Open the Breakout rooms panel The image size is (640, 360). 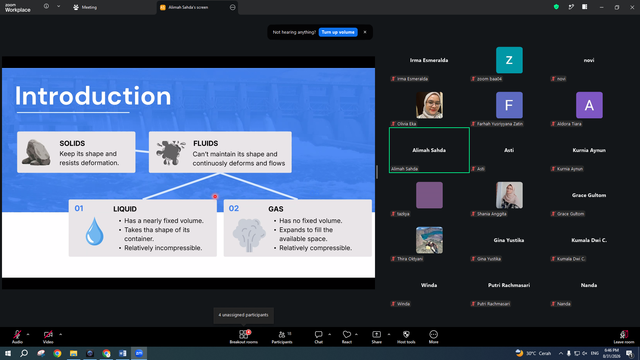pos(244,337)
